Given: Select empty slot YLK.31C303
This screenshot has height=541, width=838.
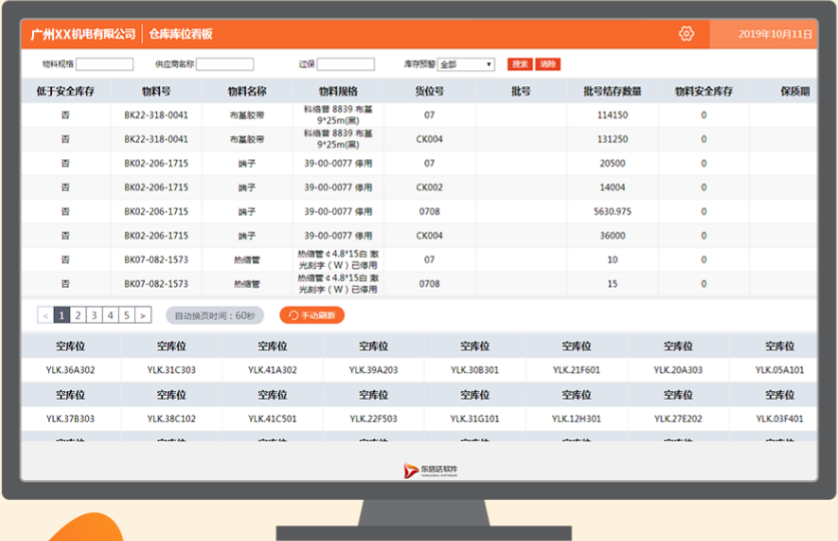Looking at the screenshot, I should click(171, 370).
